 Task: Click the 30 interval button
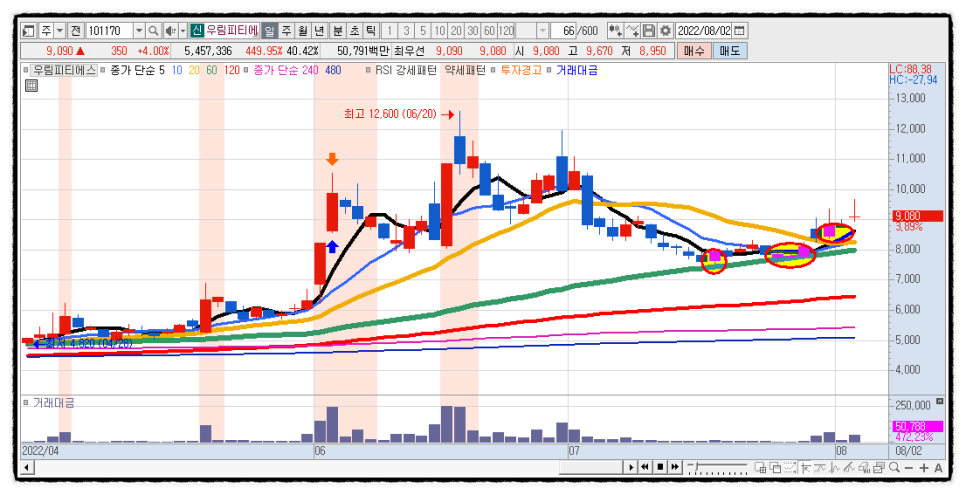473,30
